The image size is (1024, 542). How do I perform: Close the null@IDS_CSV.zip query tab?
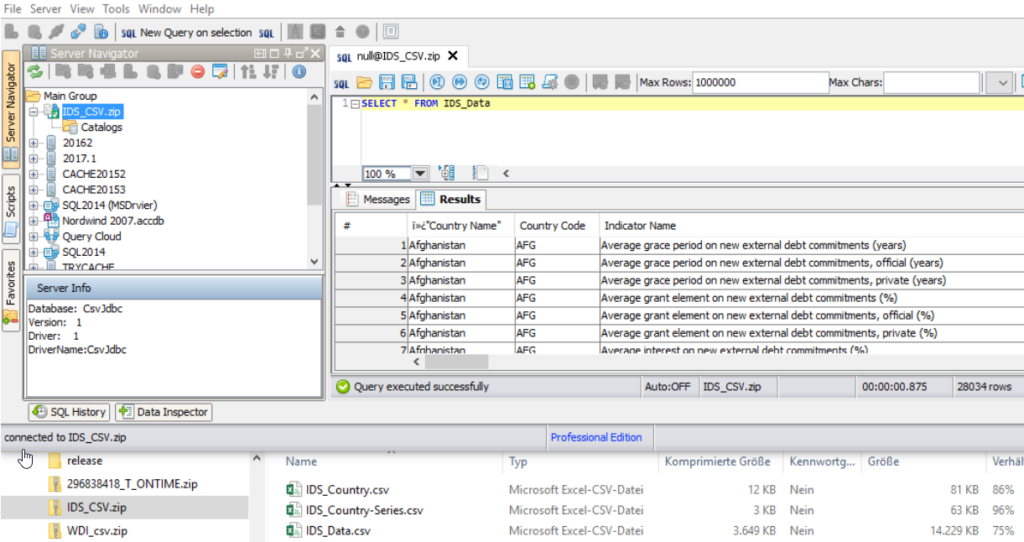coord(453,56)
